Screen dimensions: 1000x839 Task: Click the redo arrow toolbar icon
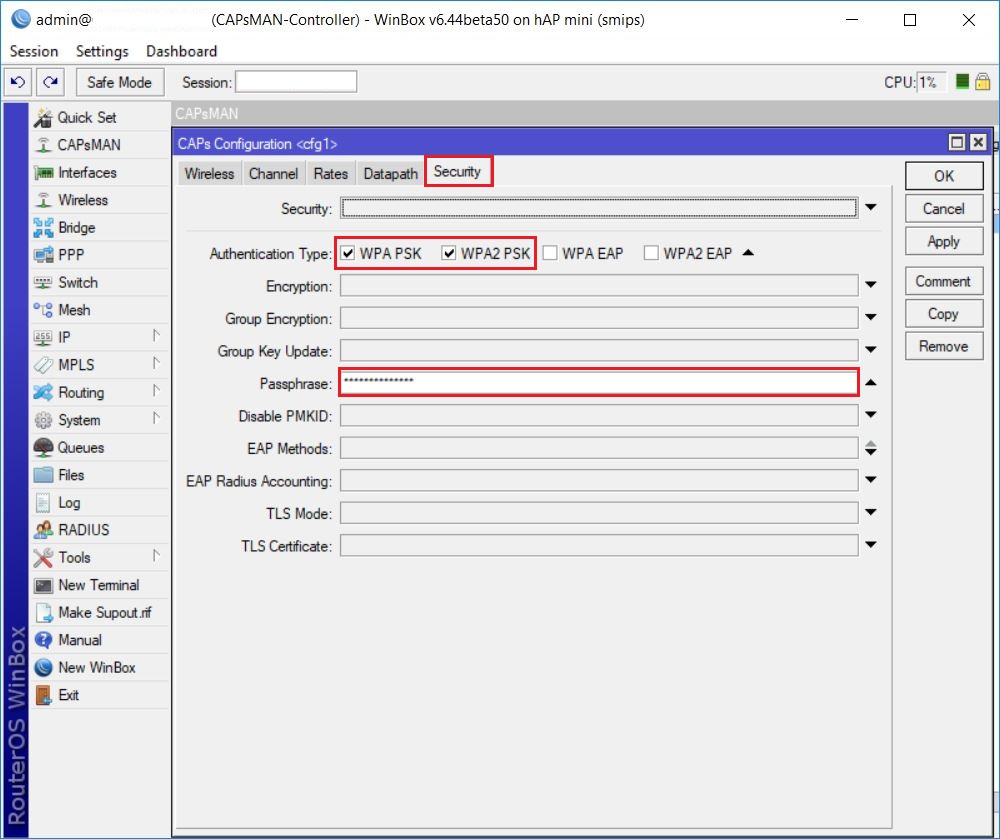pos(50,82)
